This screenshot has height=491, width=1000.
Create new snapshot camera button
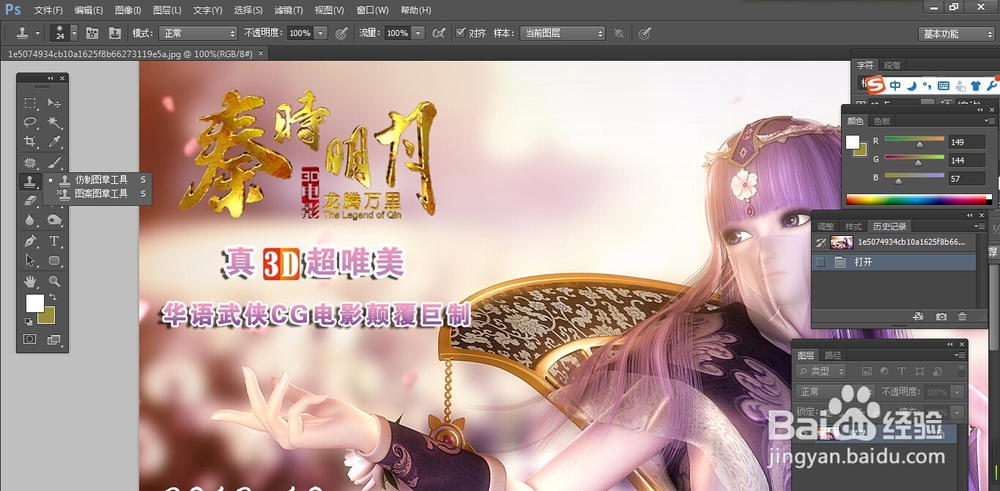(x=941, y=316)
